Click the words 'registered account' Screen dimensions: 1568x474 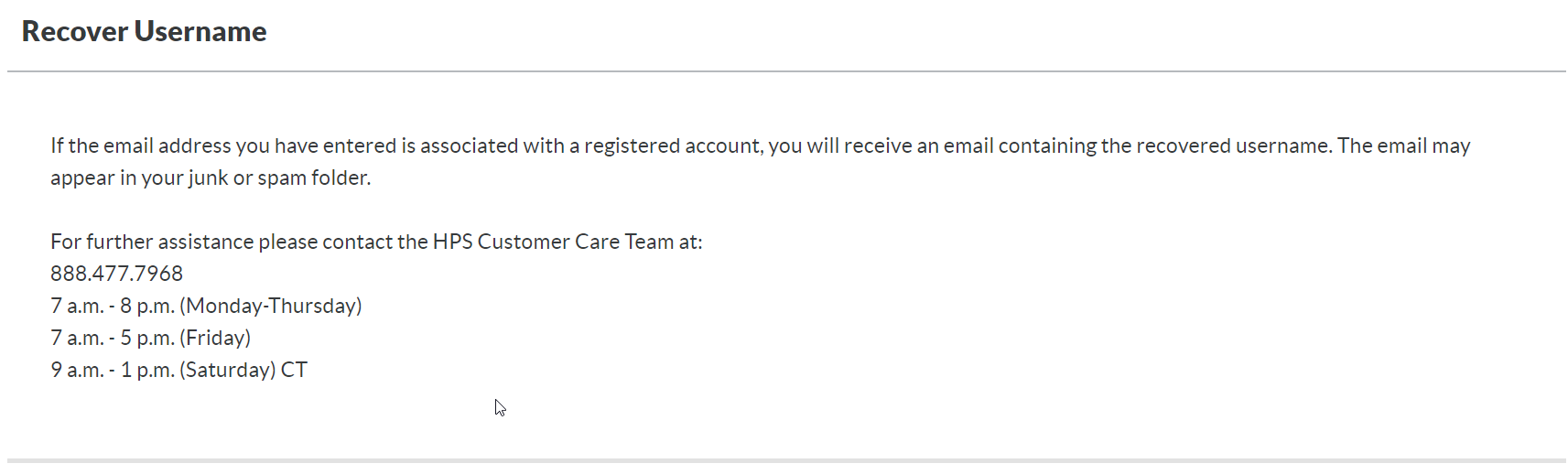tap(673, 145)
